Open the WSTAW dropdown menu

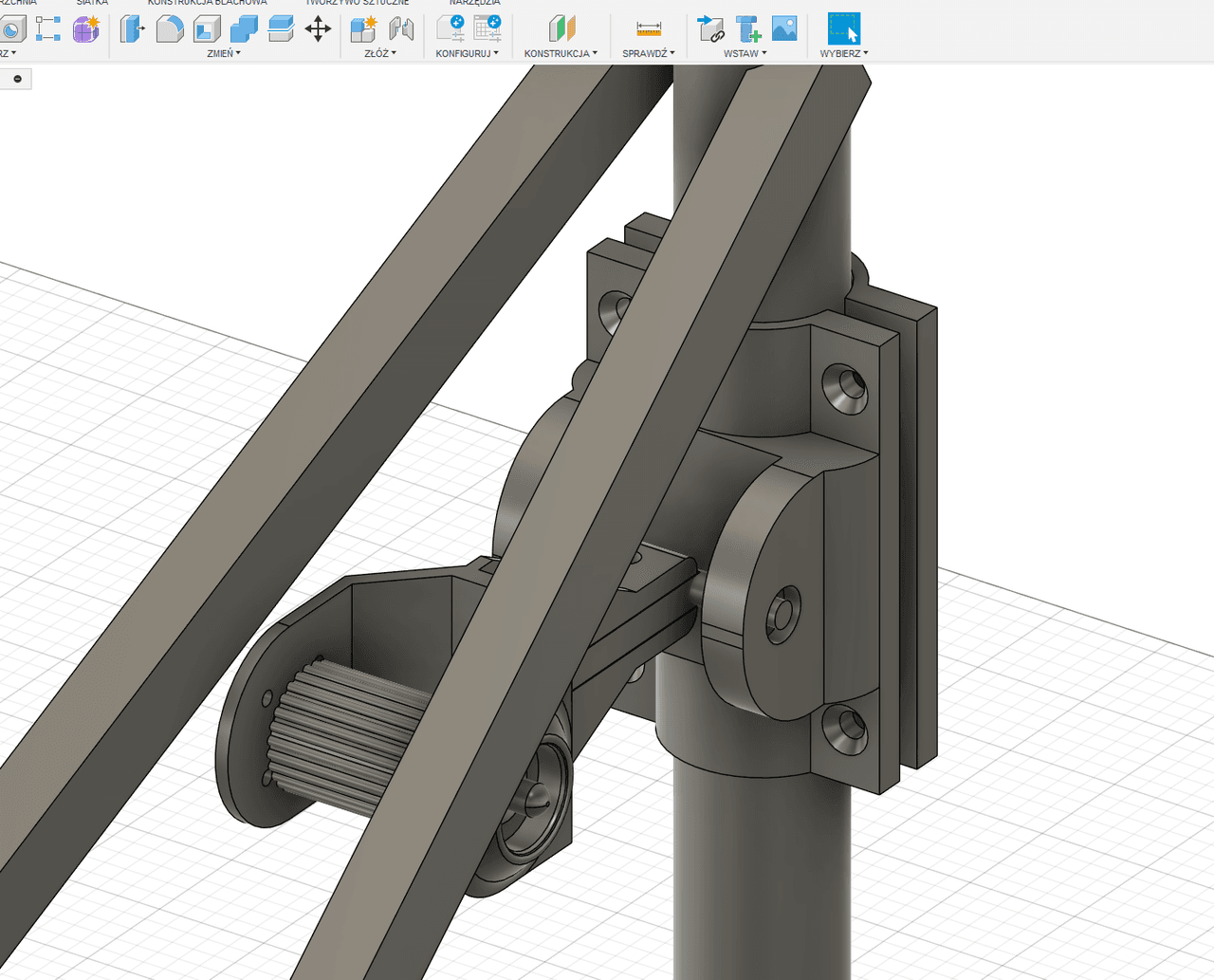tap(745, 53)
